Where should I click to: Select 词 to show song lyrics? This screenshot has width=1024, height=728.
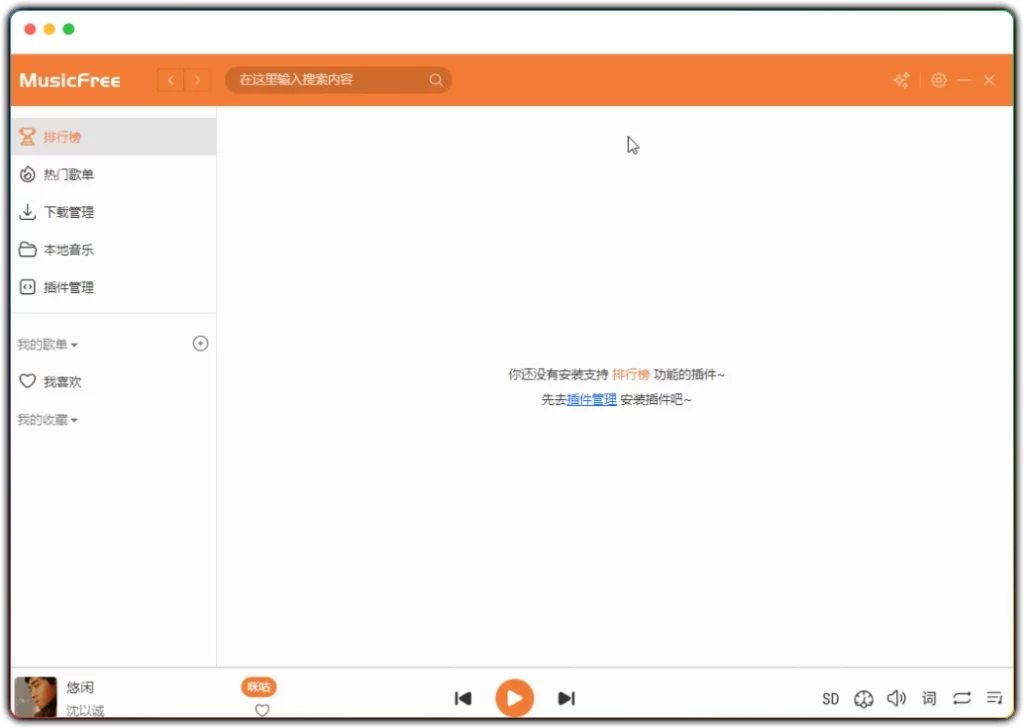tap(928, 698)
